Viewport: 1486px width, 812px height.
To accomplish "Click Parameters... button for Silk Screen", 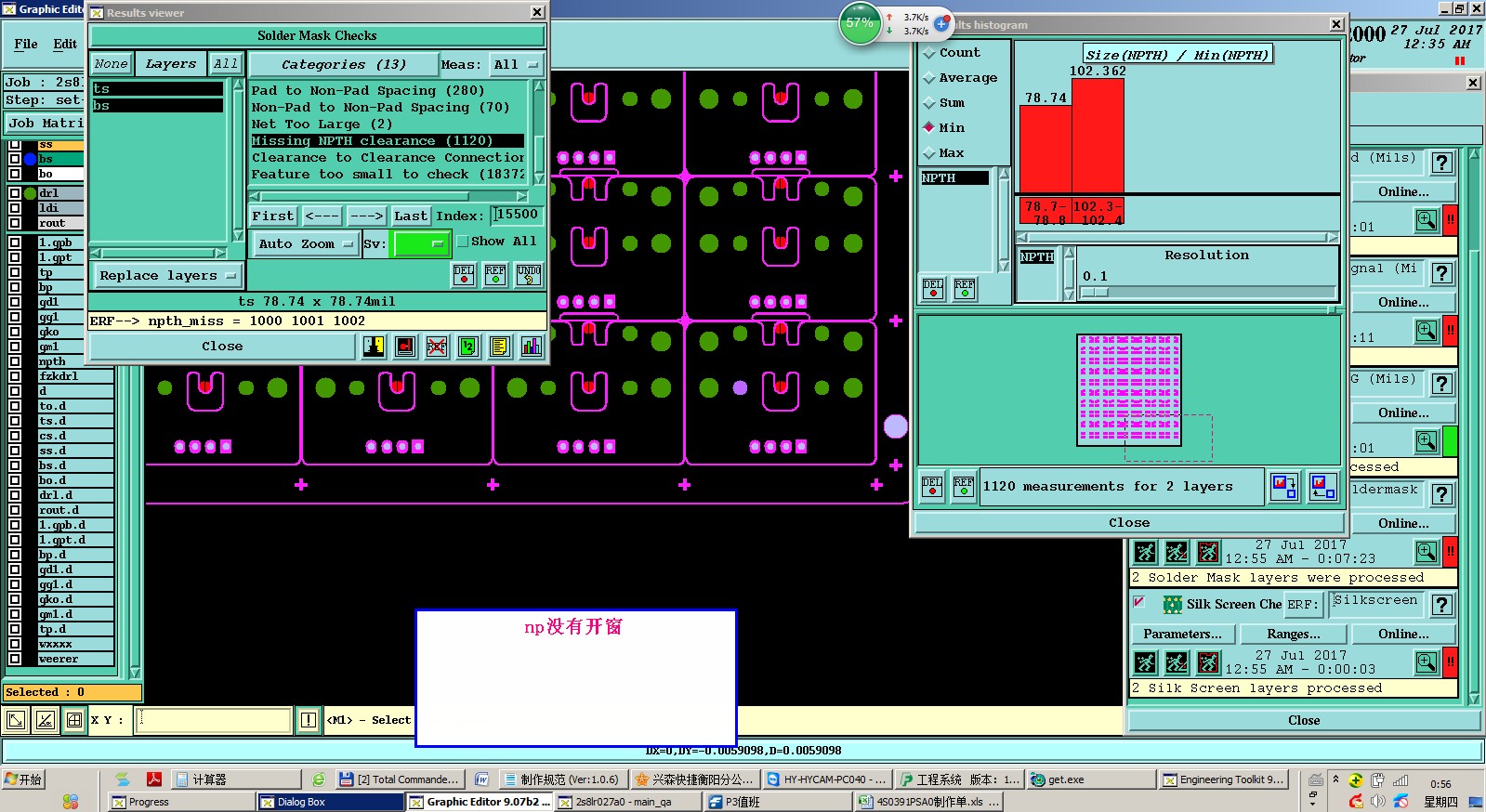I will 1183,634.
